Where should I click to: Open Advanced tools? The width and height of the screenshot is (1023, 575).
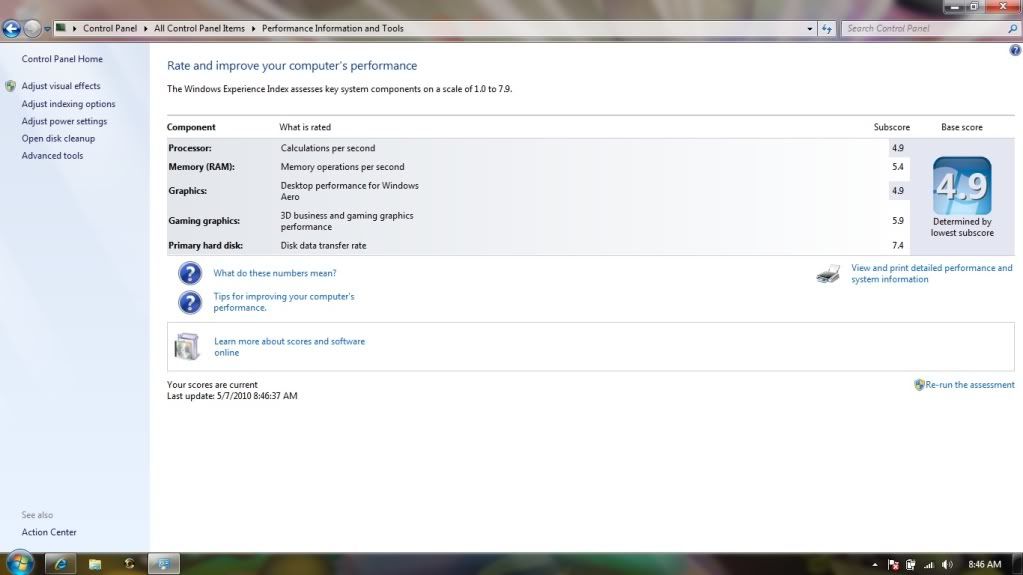(x=52, y=156)
